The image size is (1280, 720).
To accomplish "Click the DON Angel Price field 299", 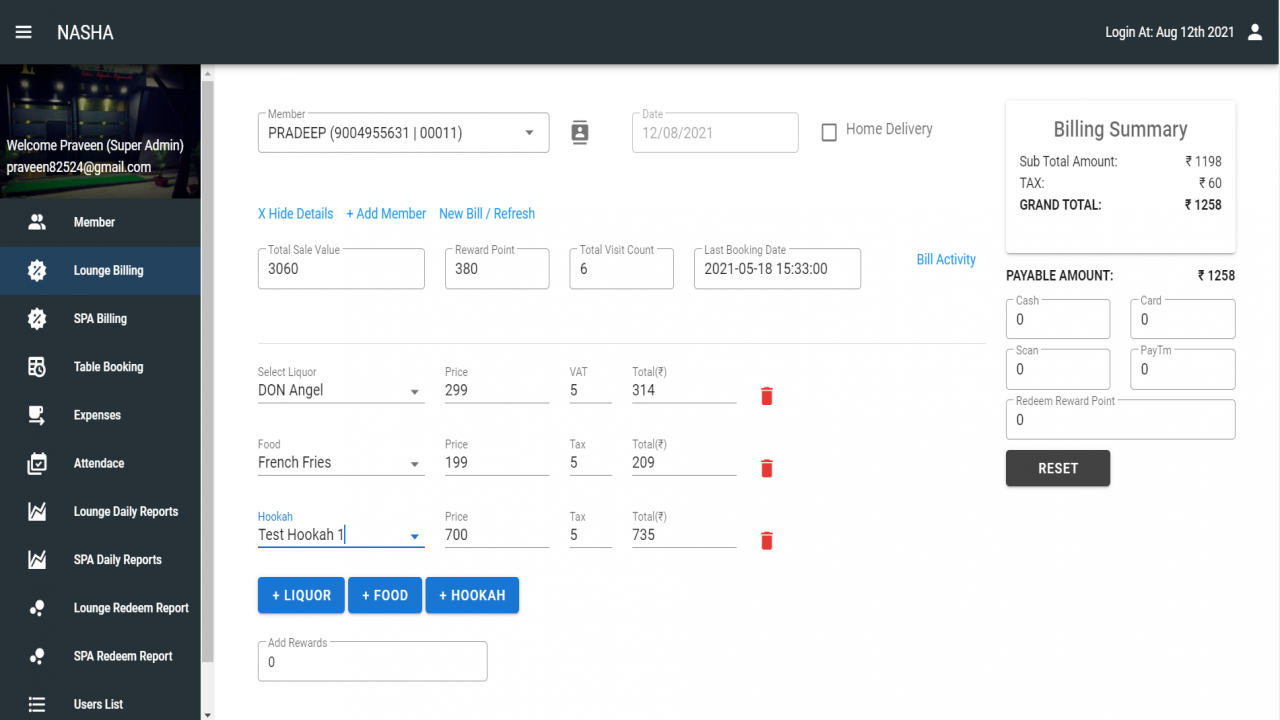I will tap(497, 391).
